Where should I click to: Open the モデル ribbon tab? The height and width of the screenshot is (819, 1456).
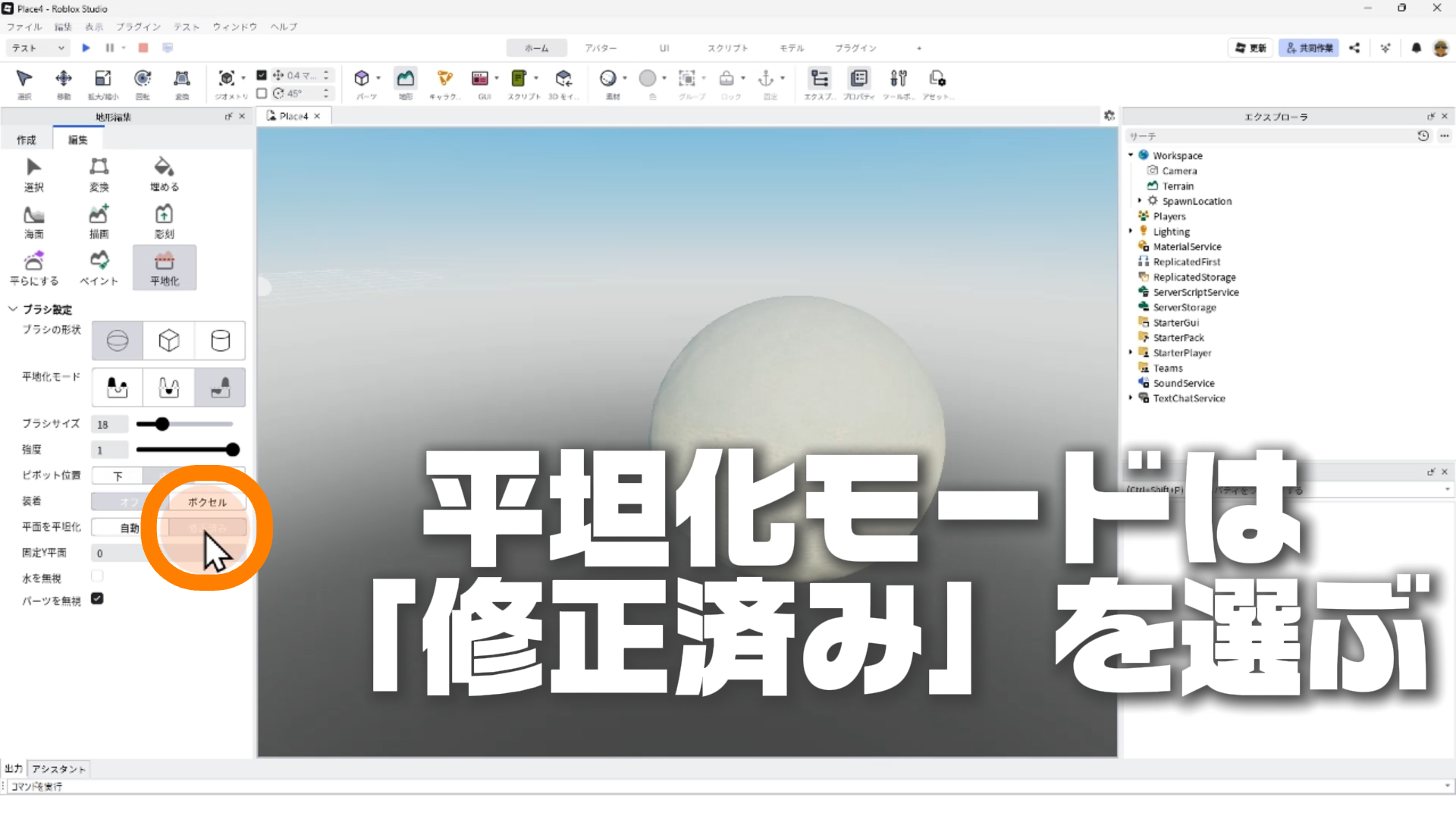(791, 48)
